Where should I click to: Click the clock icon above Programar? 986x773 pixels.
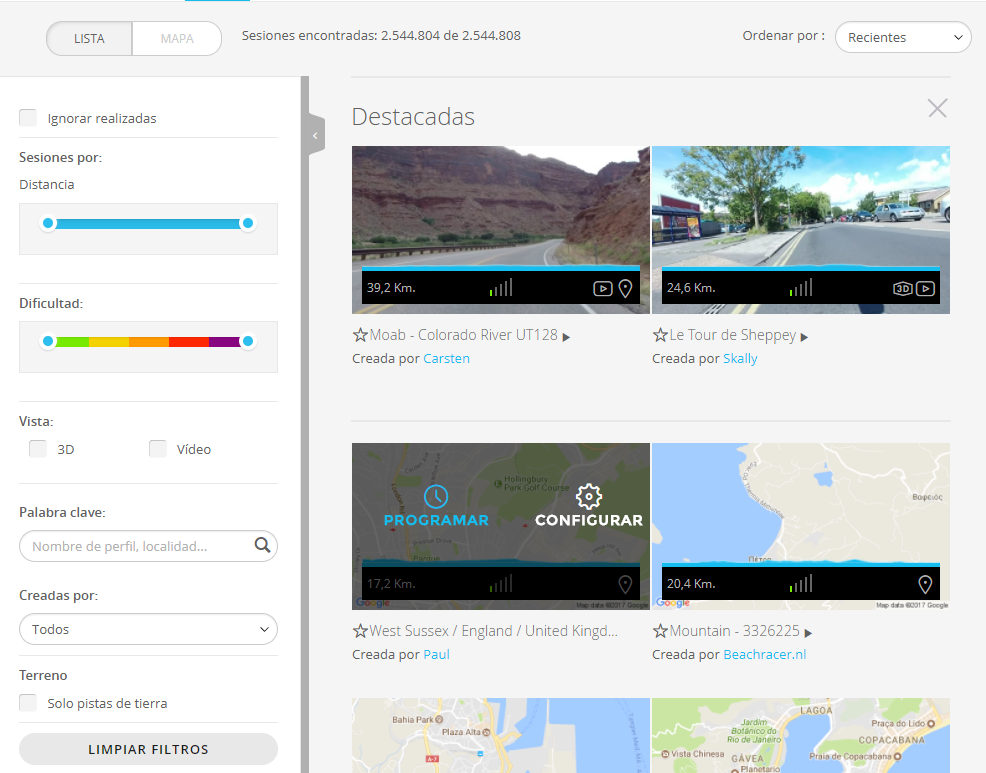point(436,496)
